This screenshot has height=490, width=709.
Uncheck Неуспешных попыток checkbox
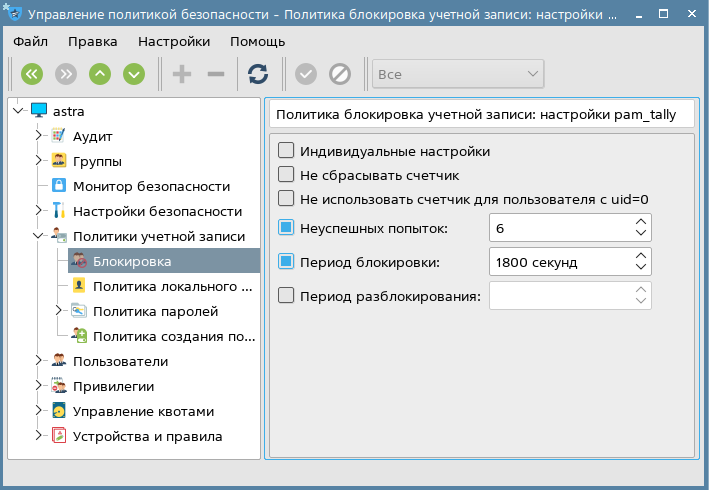point(286,227)
